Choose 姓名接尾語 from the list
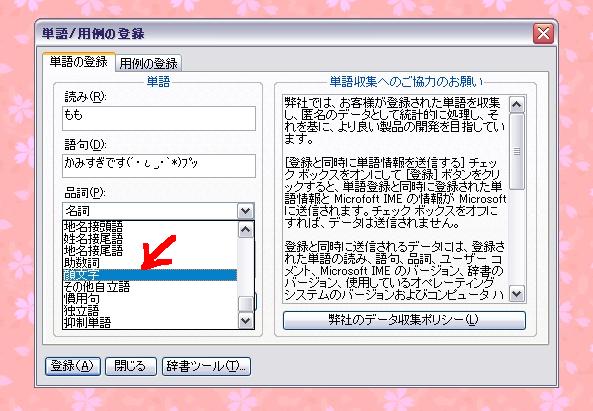The width and height of the screenshot is (593, 411). (150, 239)
